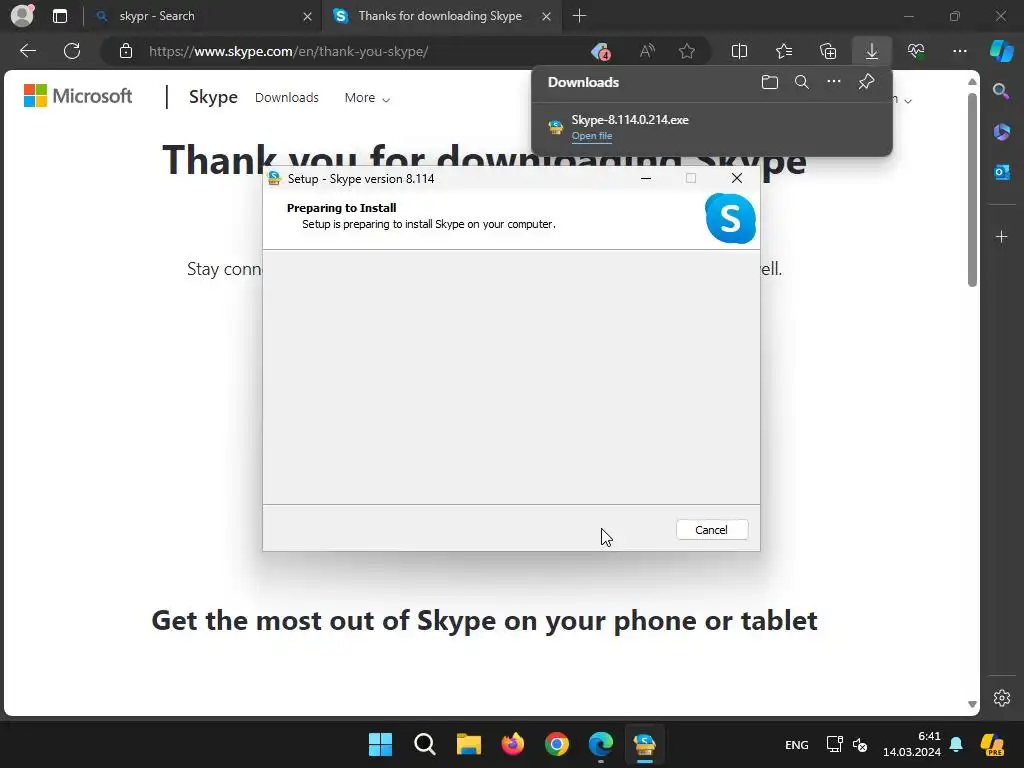Open Browser essentials heart icon
1024x768 pixels.
pos(916,51)
